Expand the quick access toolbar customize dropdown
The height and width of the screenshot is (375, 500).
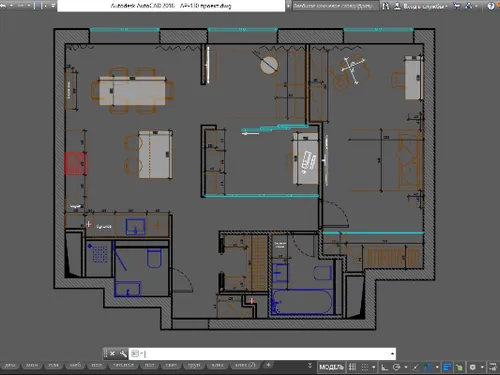coord(53,6)
